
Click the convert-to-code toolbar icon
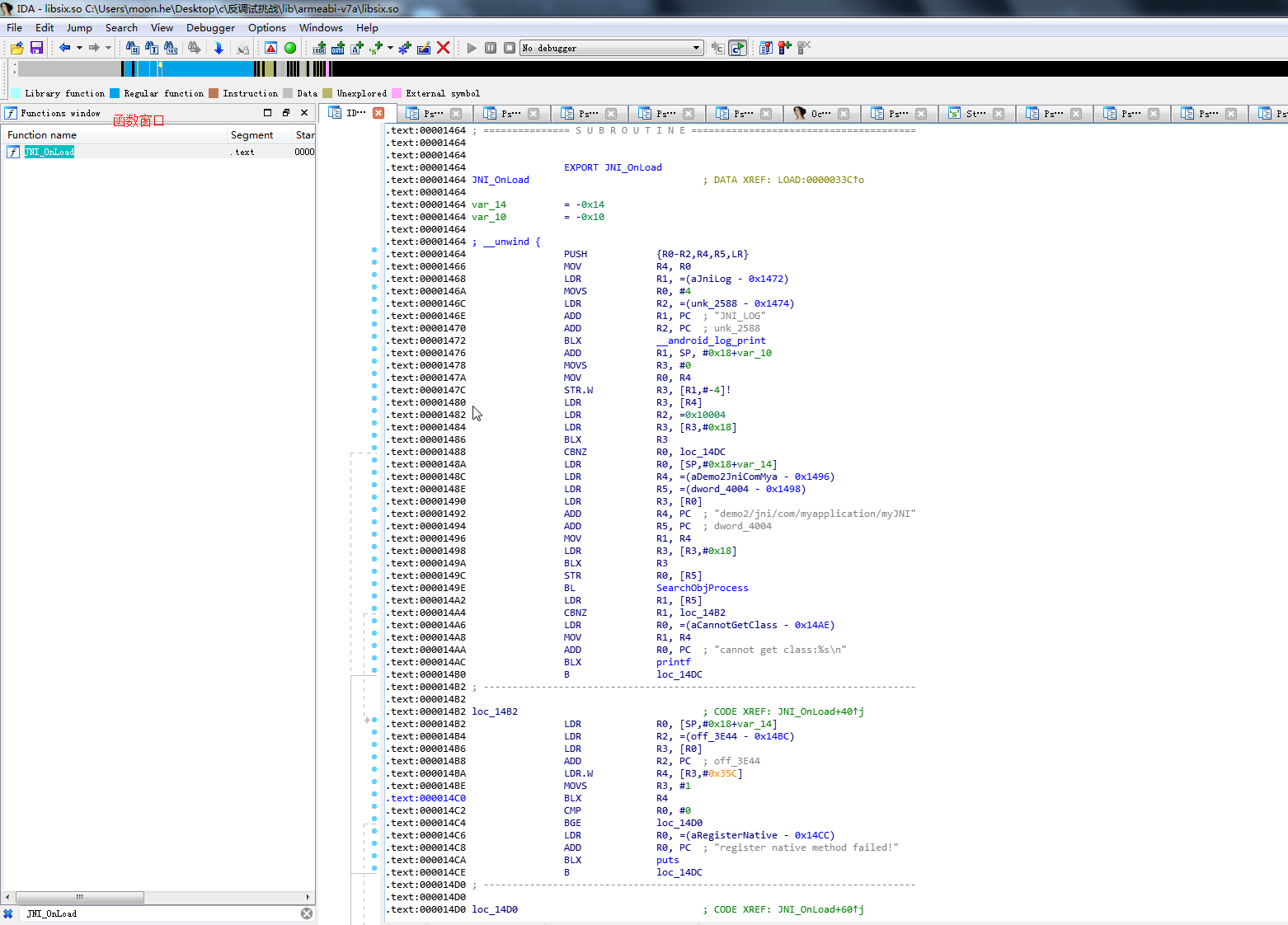point(319,48)
